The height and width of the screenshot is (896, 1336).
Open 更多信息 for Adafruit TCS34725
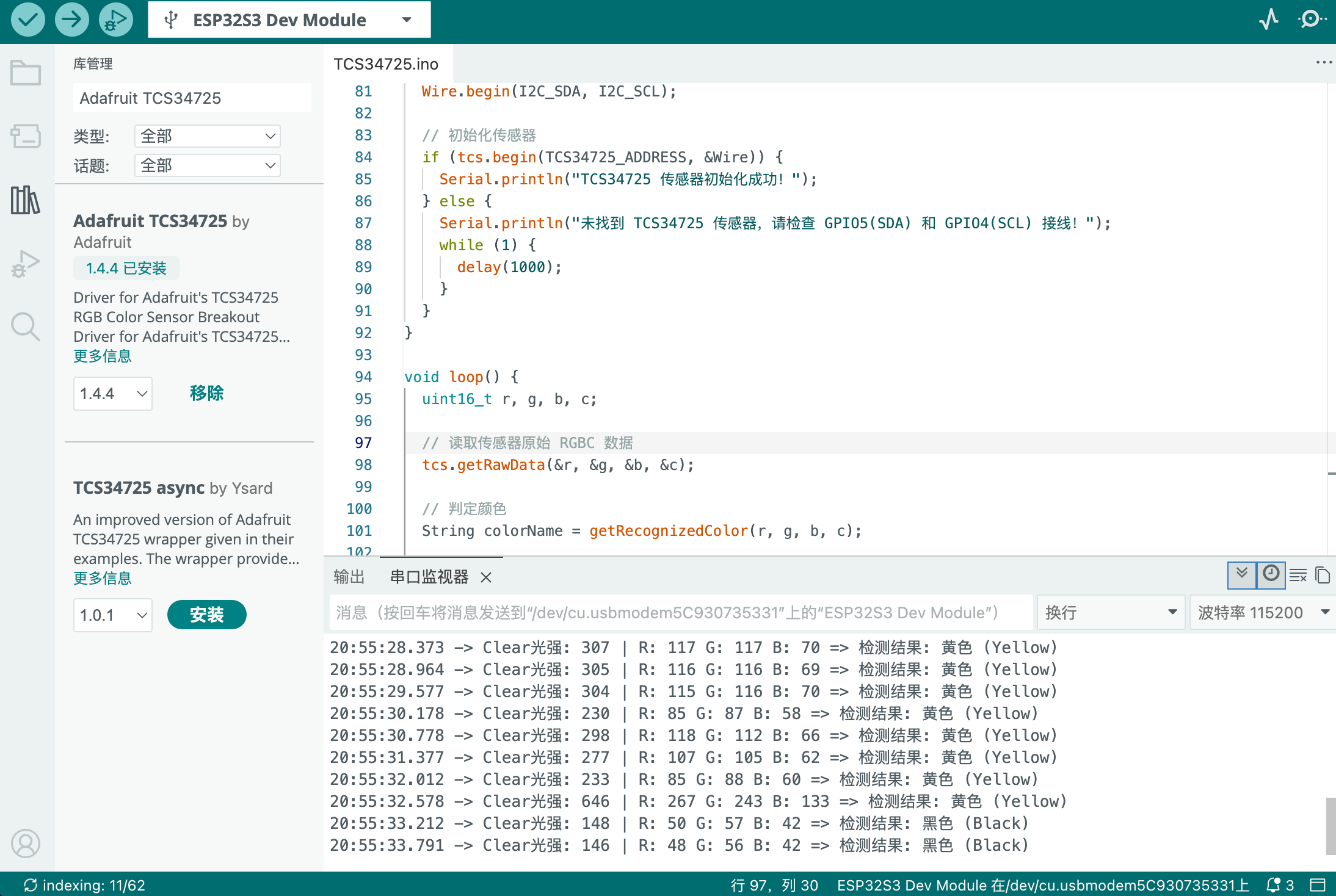103,356
